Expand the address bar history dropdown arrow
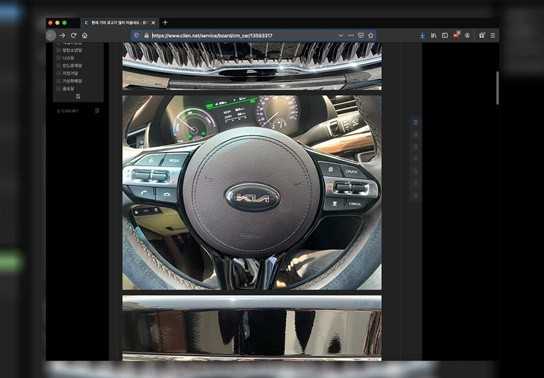Screen dimensions: 544x378 [x=341, y=35]
